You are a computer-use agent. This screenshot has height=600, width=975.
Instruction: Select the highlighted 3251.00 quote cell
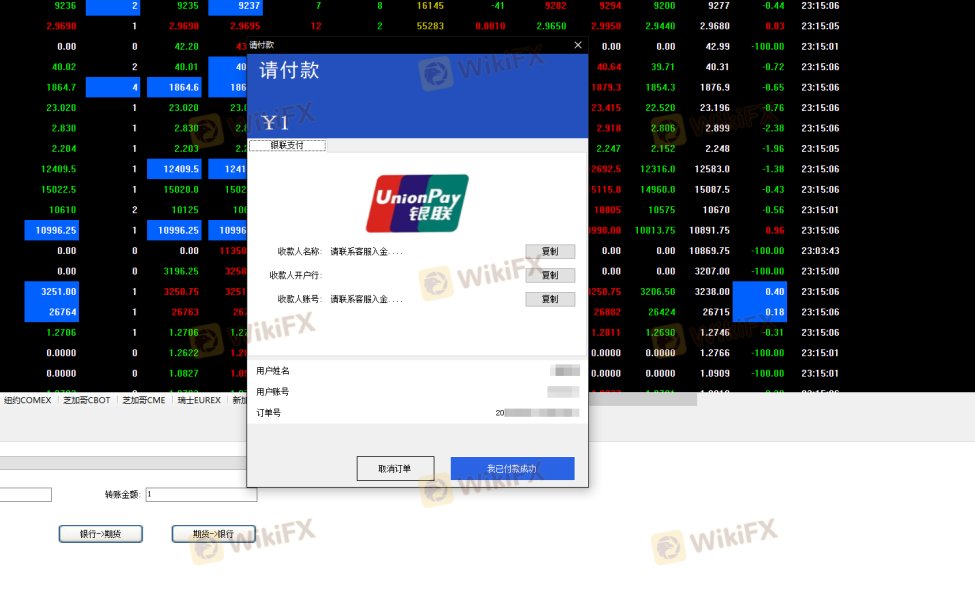tap(52, 292)
